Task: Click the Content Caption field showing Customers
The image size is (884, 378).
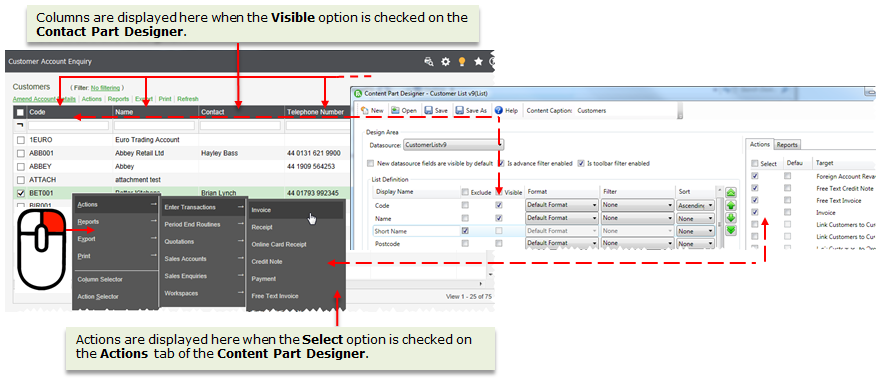Action: click(x=627, y=111)
